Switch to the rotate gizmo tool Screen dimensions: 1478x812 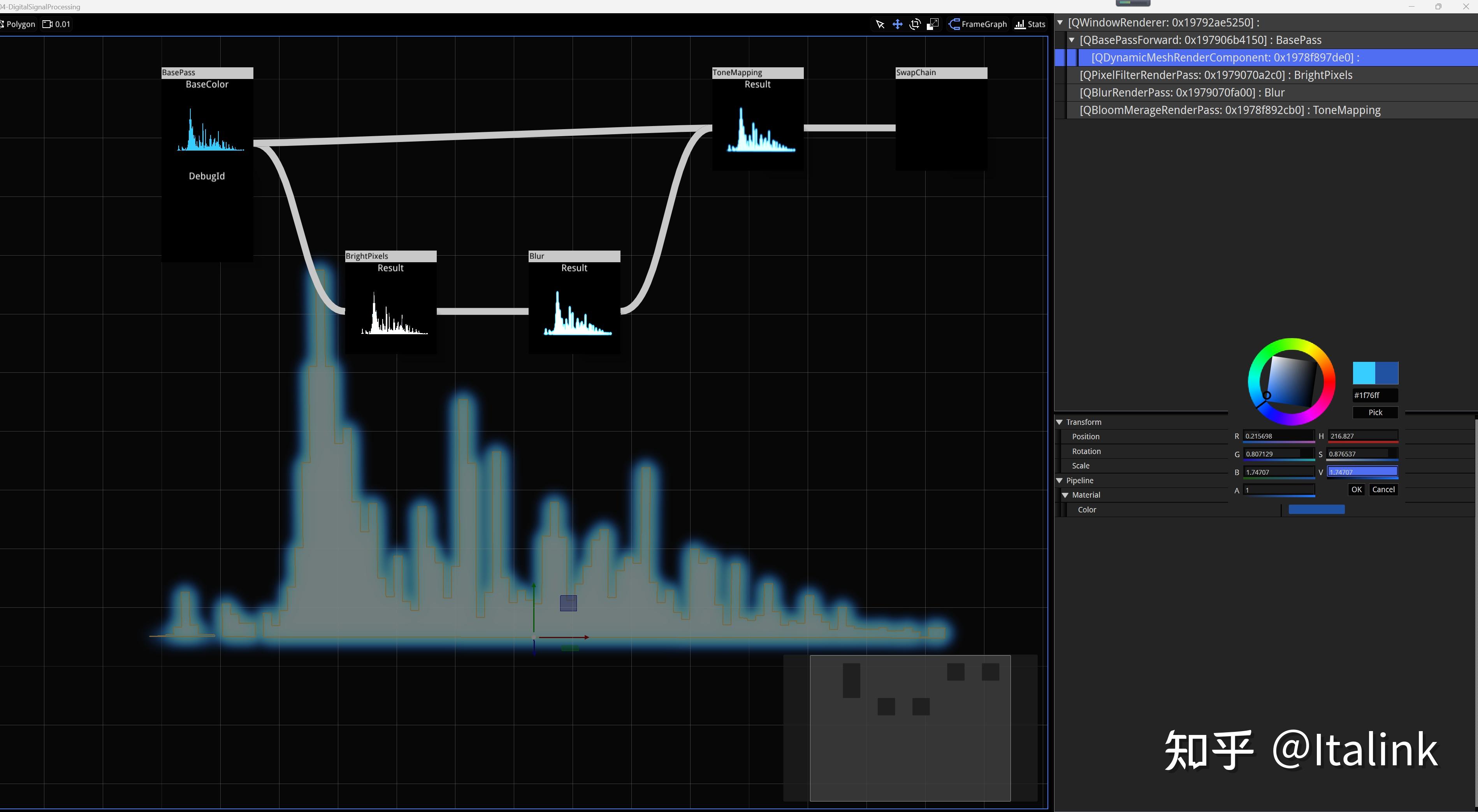pyautogui.click(x=915, y=24)
